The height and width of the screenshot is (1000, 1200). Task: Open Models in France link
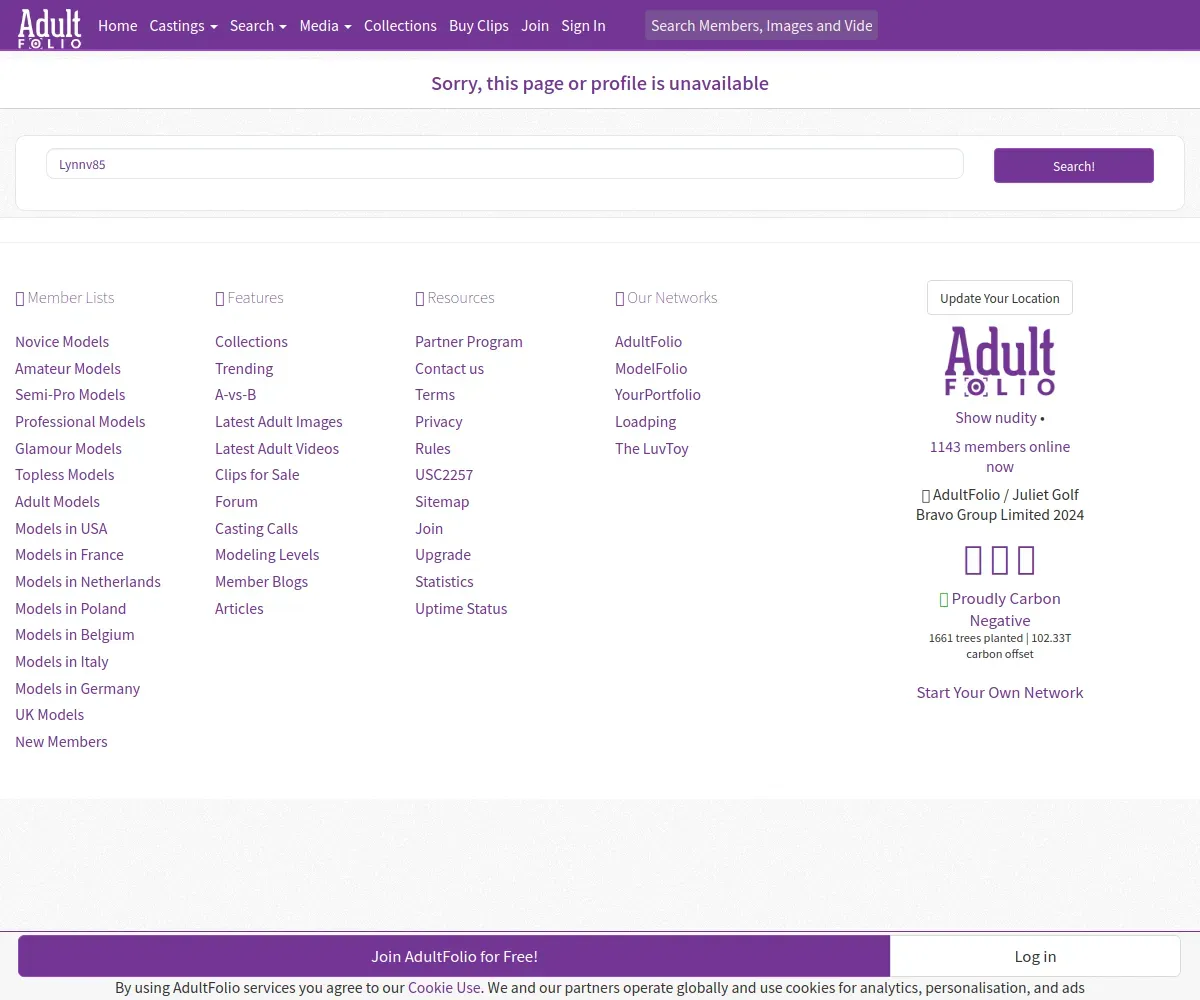click(69, 555)
